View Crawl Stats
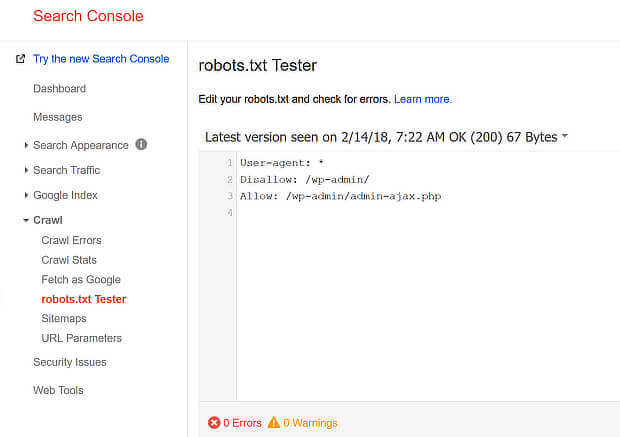The width and height of the screenshot is (620, 437). click(x=69, y=260)
